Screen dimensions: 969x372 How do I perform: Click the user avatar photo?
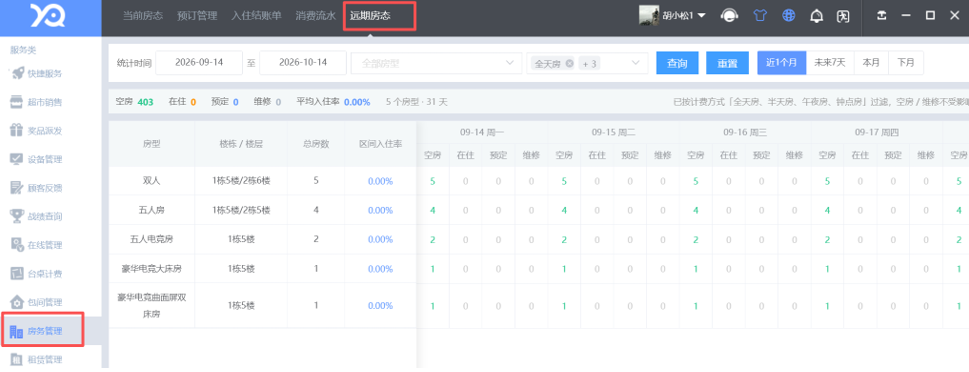[x=648, y=15]
